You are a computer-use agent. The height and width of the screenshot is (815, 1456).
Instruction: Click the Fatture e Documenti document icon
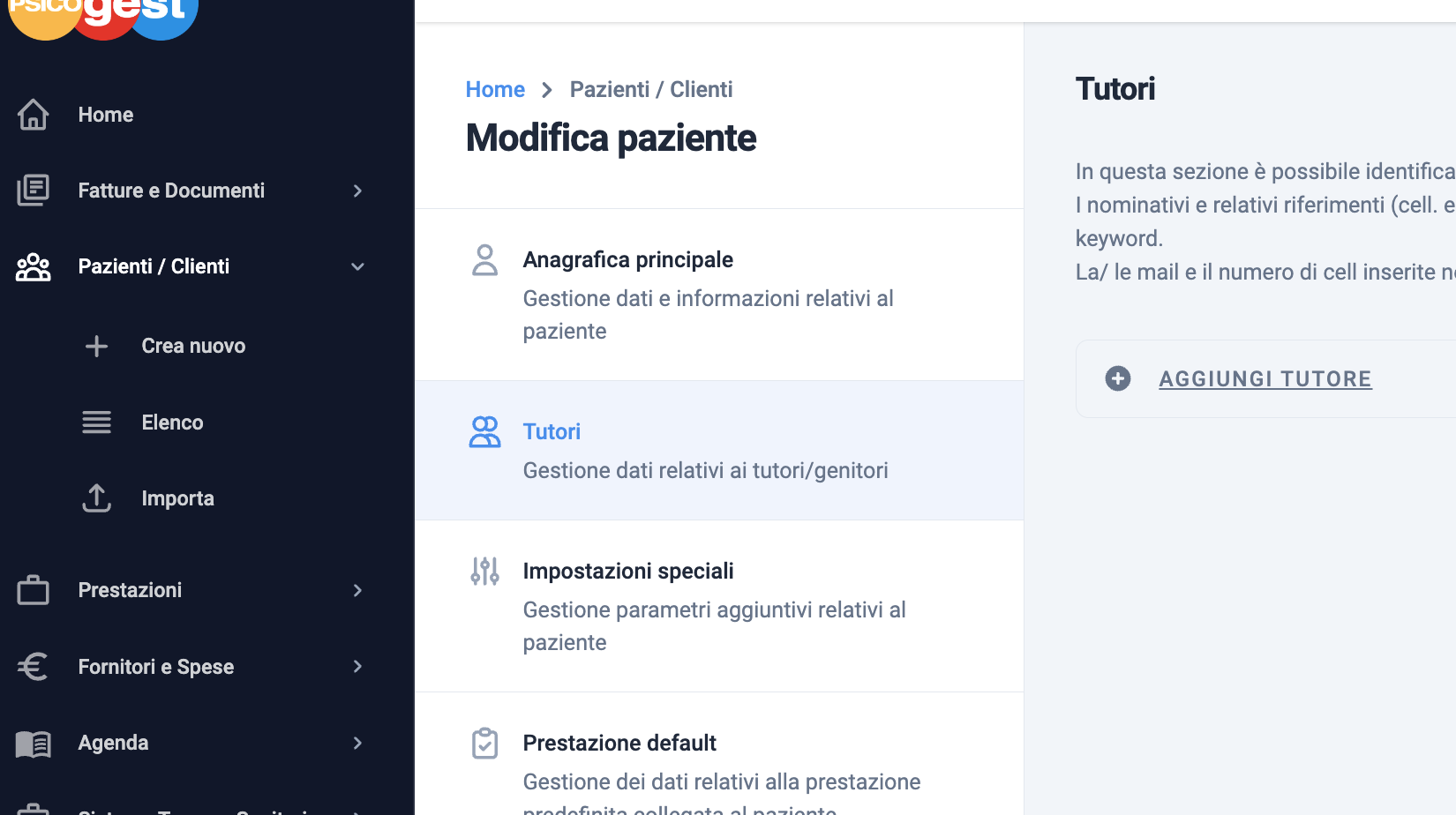pyautogui.click(x=34, y=191)
